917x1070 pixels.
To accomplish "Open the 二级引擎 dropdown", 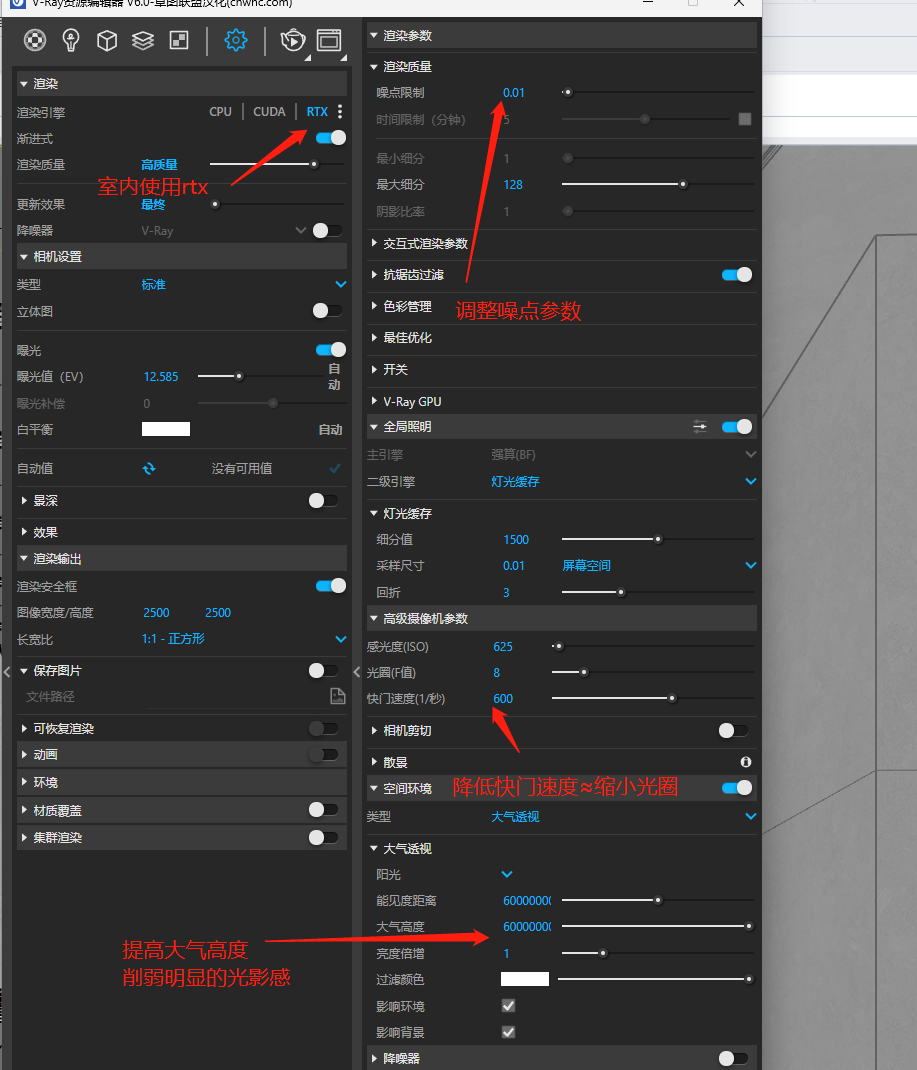I will tap(751, 482).
